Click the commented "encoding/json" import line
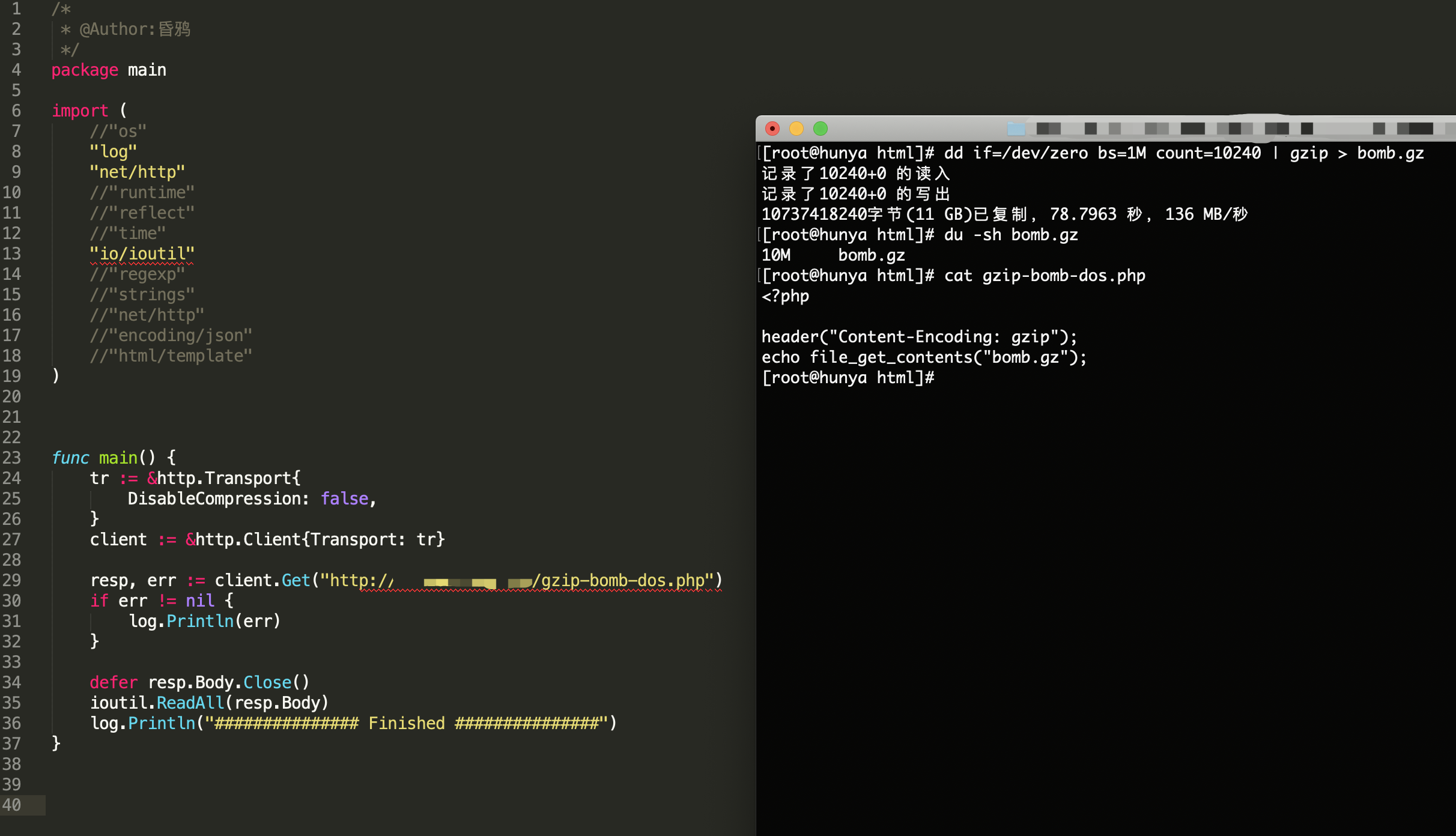1456x836 pixels. tap(171, 335)
